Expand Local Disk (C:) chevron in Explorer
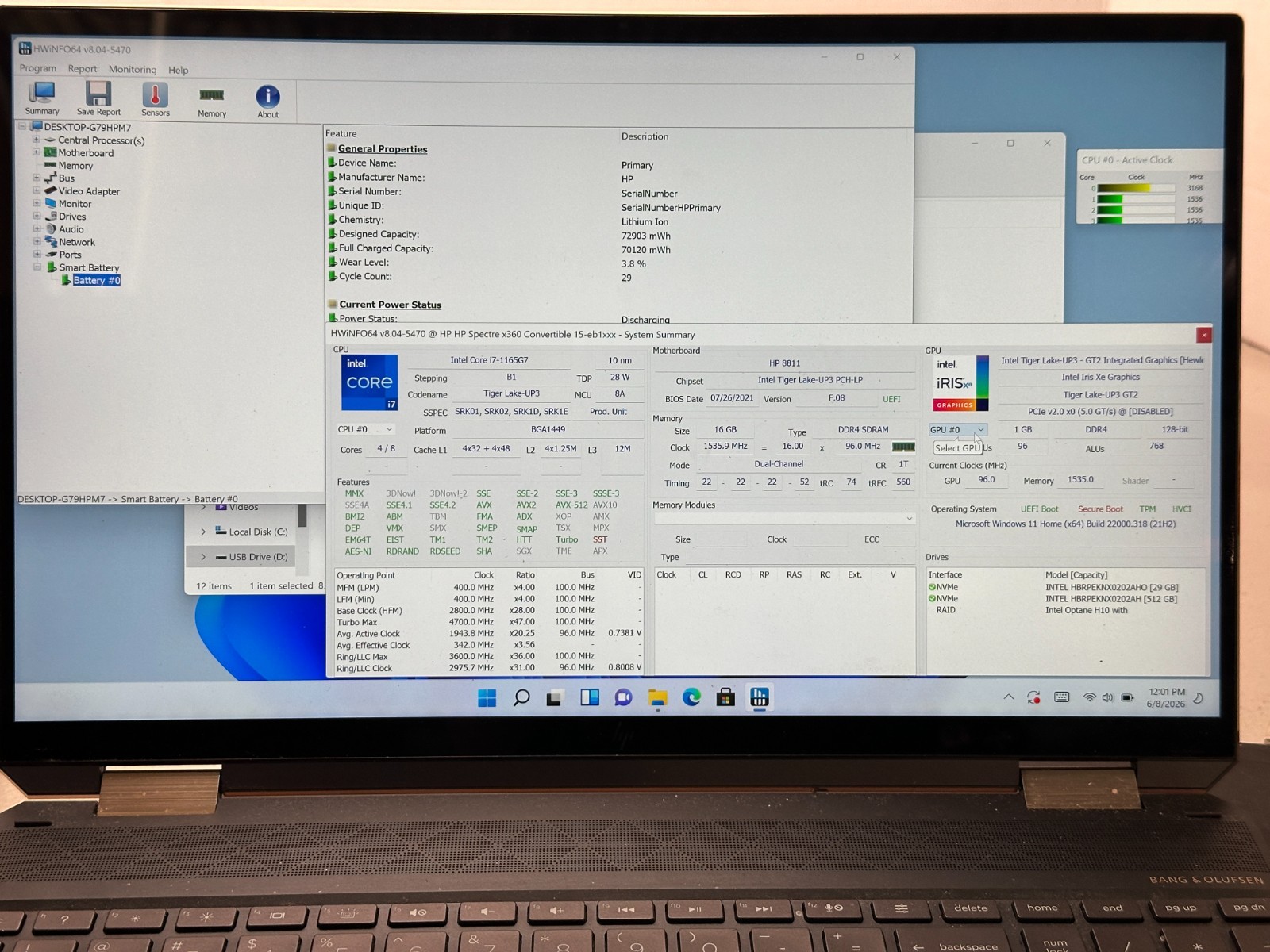 [x=203, y=532]
